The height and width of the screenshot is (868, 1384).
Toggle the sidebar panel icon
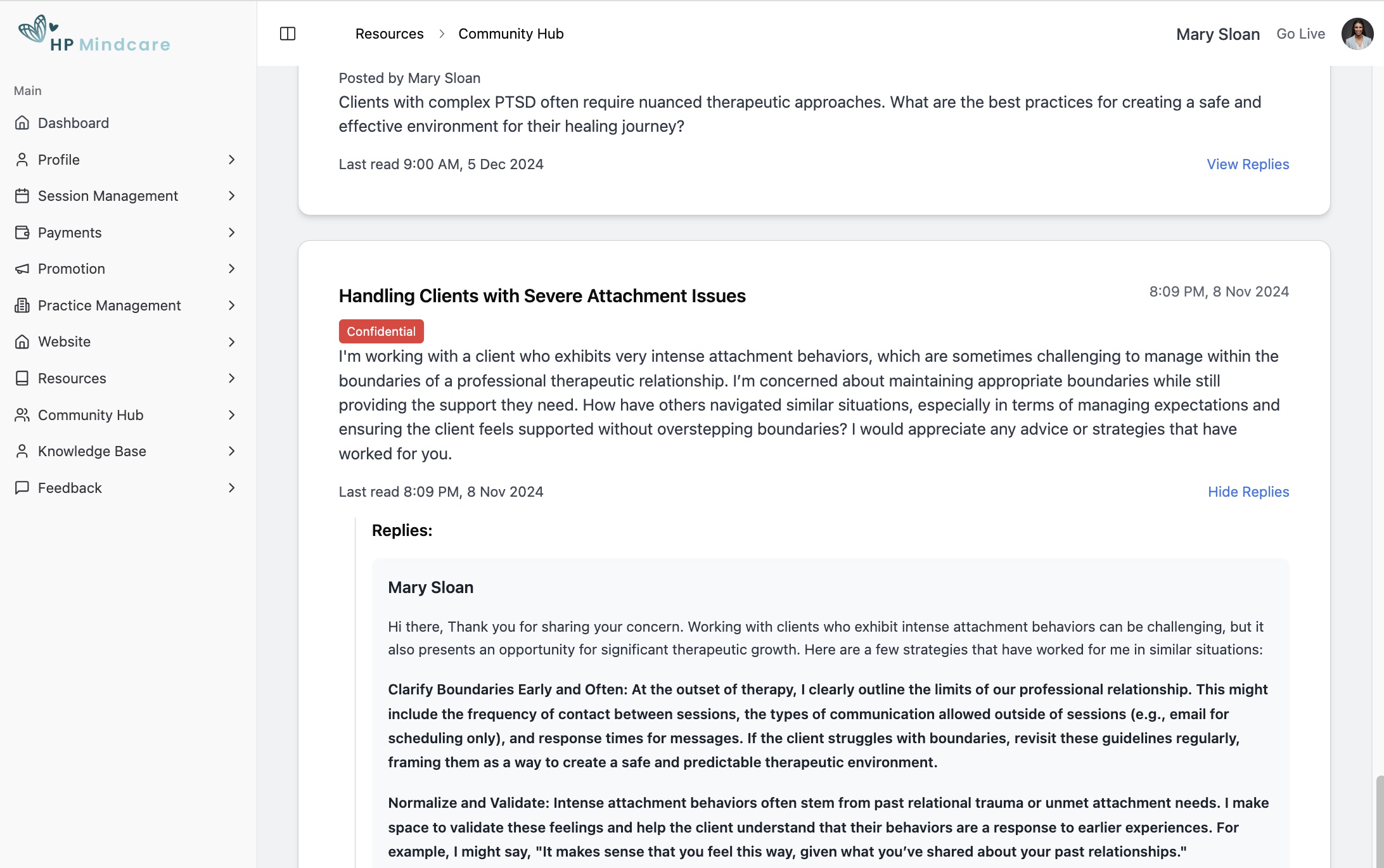[x=288, y=34]
